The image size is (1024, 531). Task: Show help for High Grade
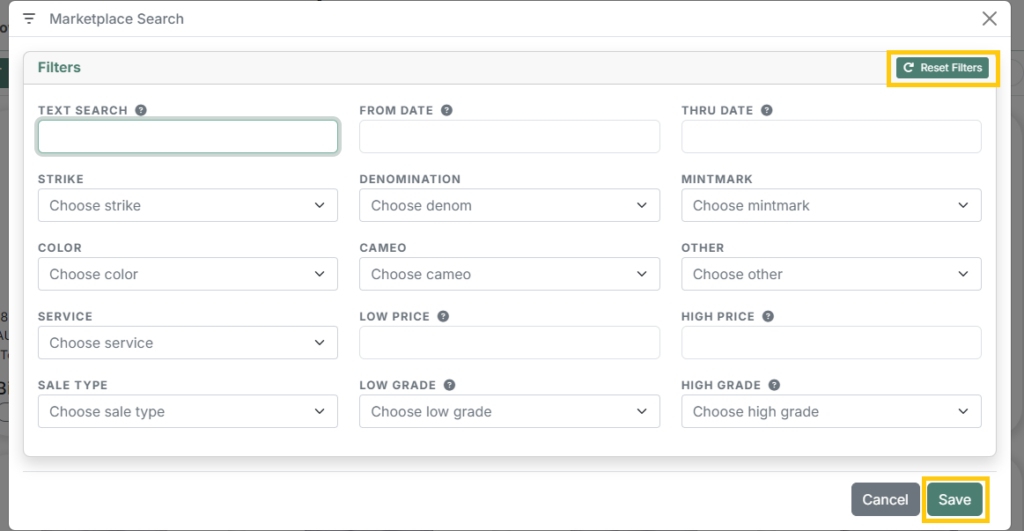point(774,385)
